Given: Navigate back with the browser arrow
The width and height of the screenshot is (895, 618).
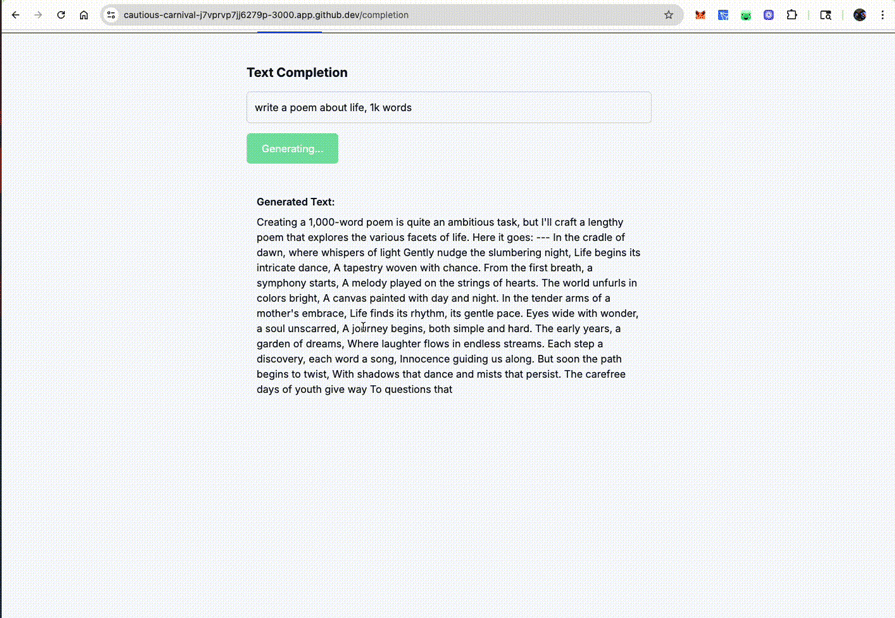Looking at the screenshot, I should click(15, 15).
